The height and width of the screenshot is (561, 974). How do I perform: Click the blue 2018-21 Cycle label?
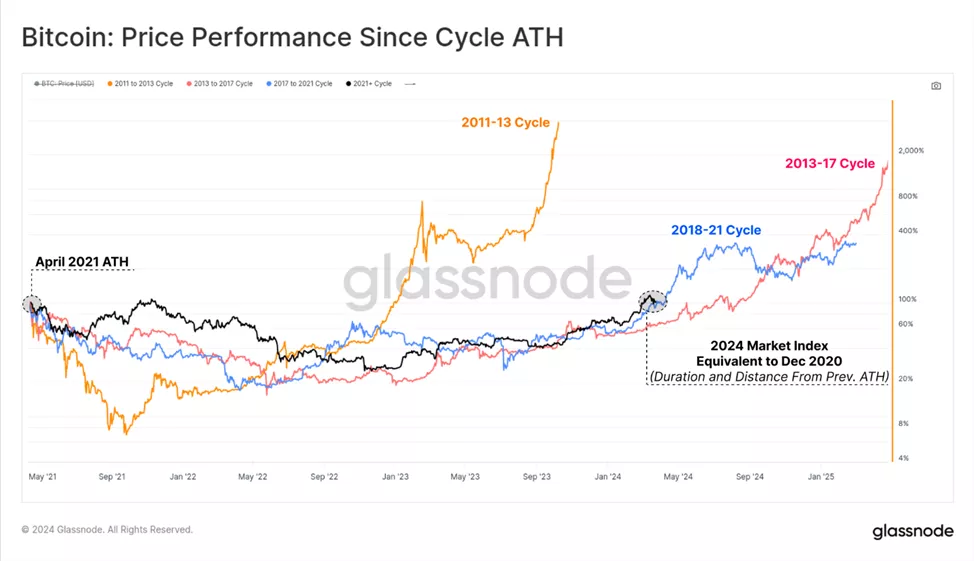[x=715, y=230]
